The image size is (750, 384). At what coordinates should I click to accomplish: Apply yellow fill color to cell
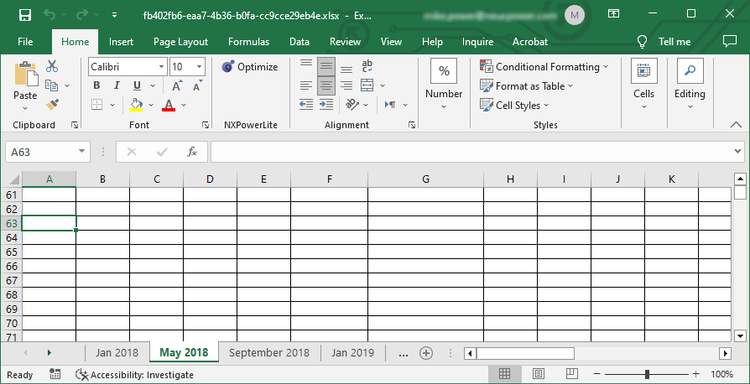[x=136, y=105]
